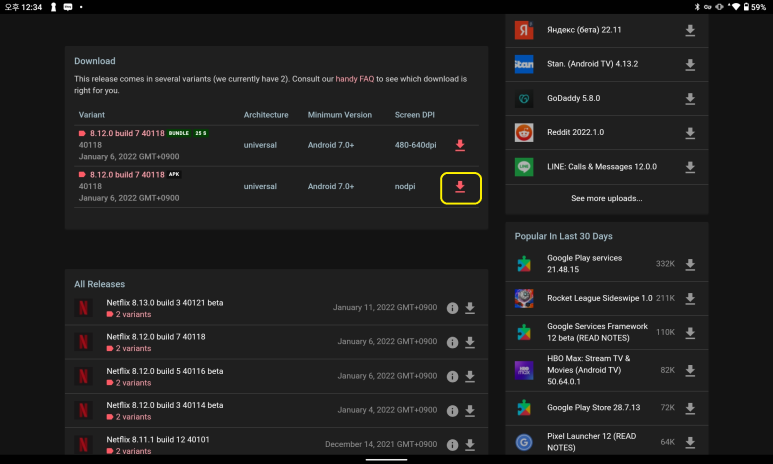Open 8.12.0 build 7 40118 APK variant link

127,175
